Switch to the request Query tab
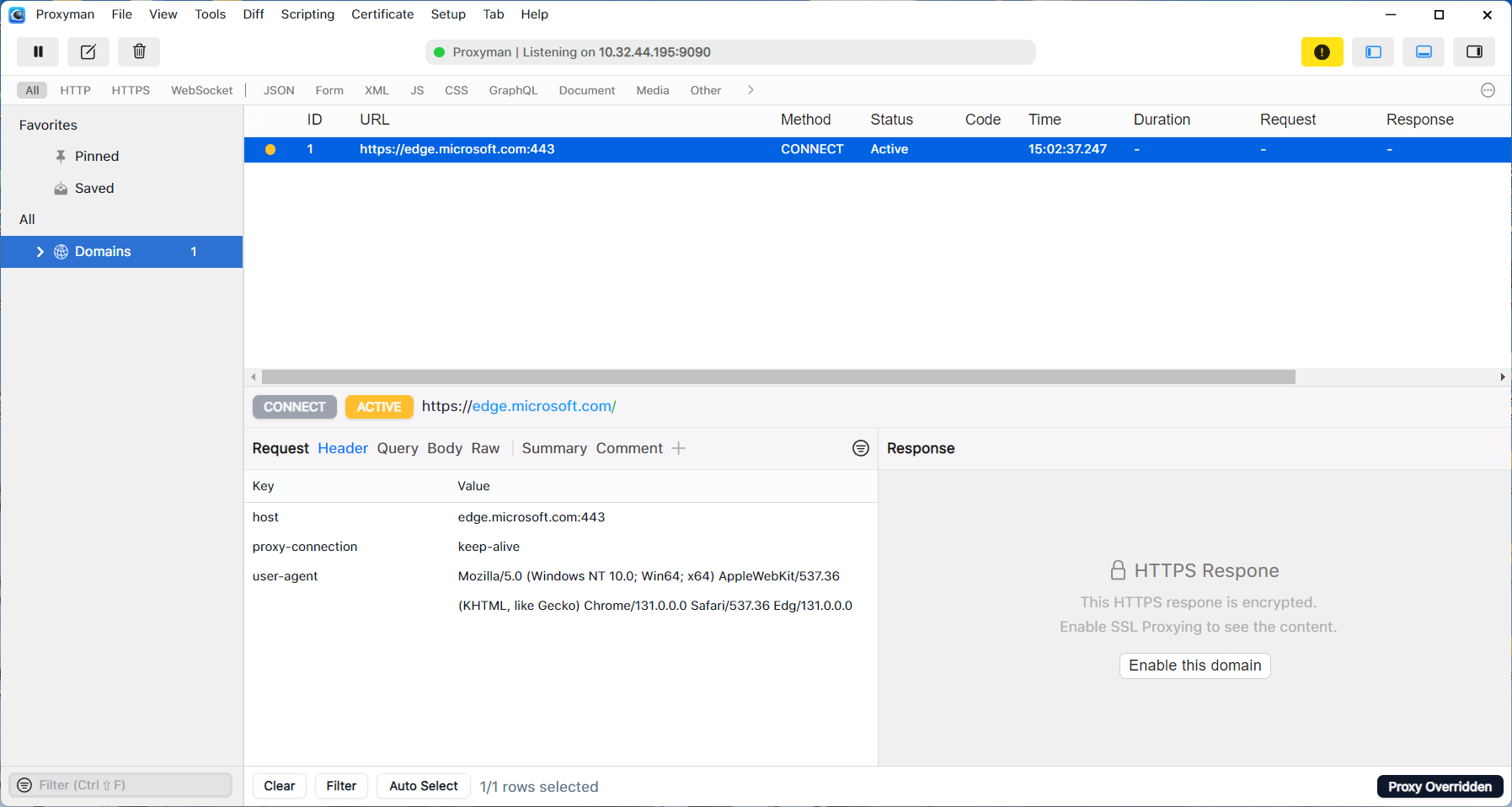Viewport: 1512px width, 807px height. point(398,448)
